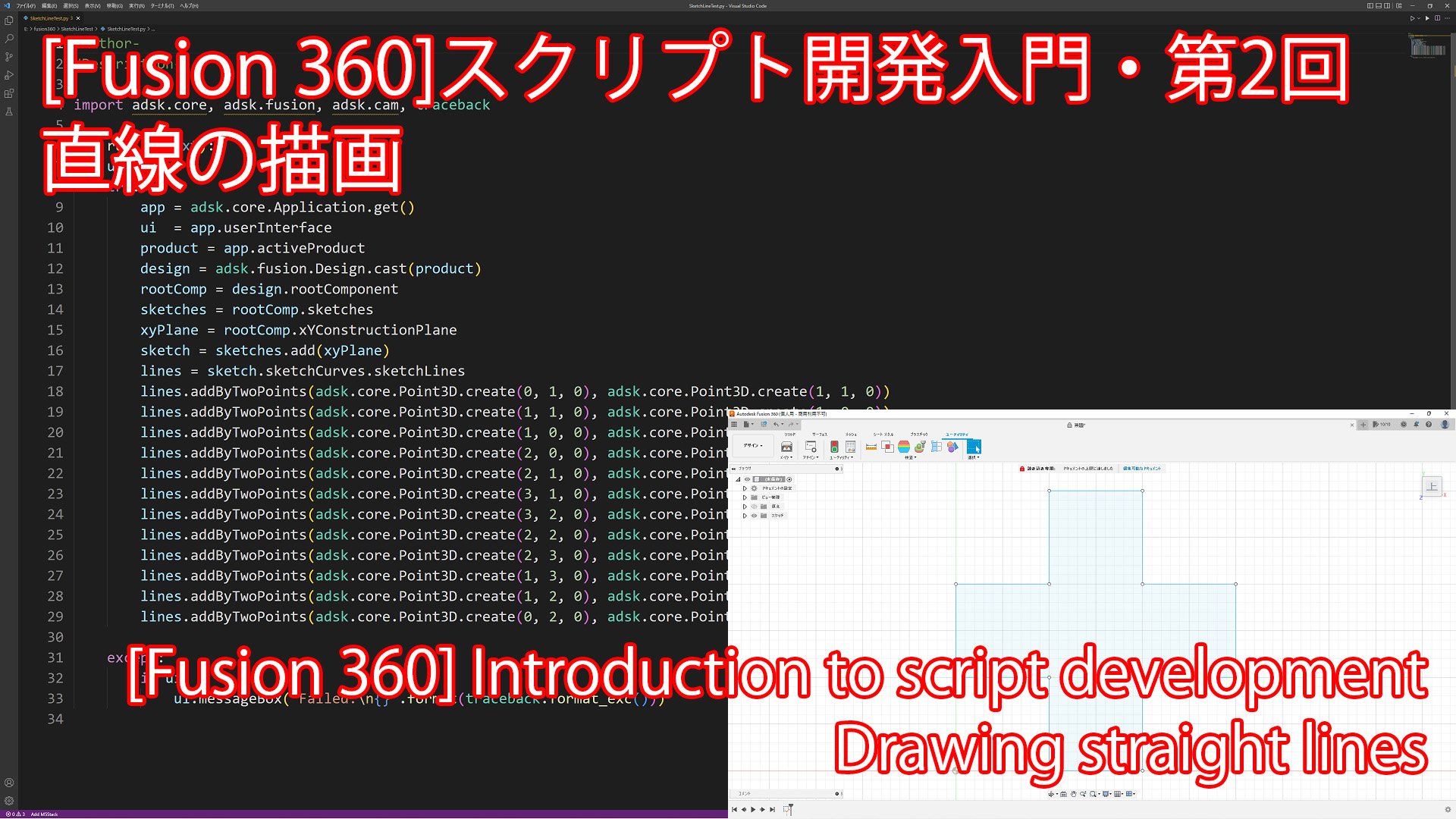The width and height of the screenshot is (1456, 819).
Task: Select the Interference inspect tool
Action: tap(887, 447)
